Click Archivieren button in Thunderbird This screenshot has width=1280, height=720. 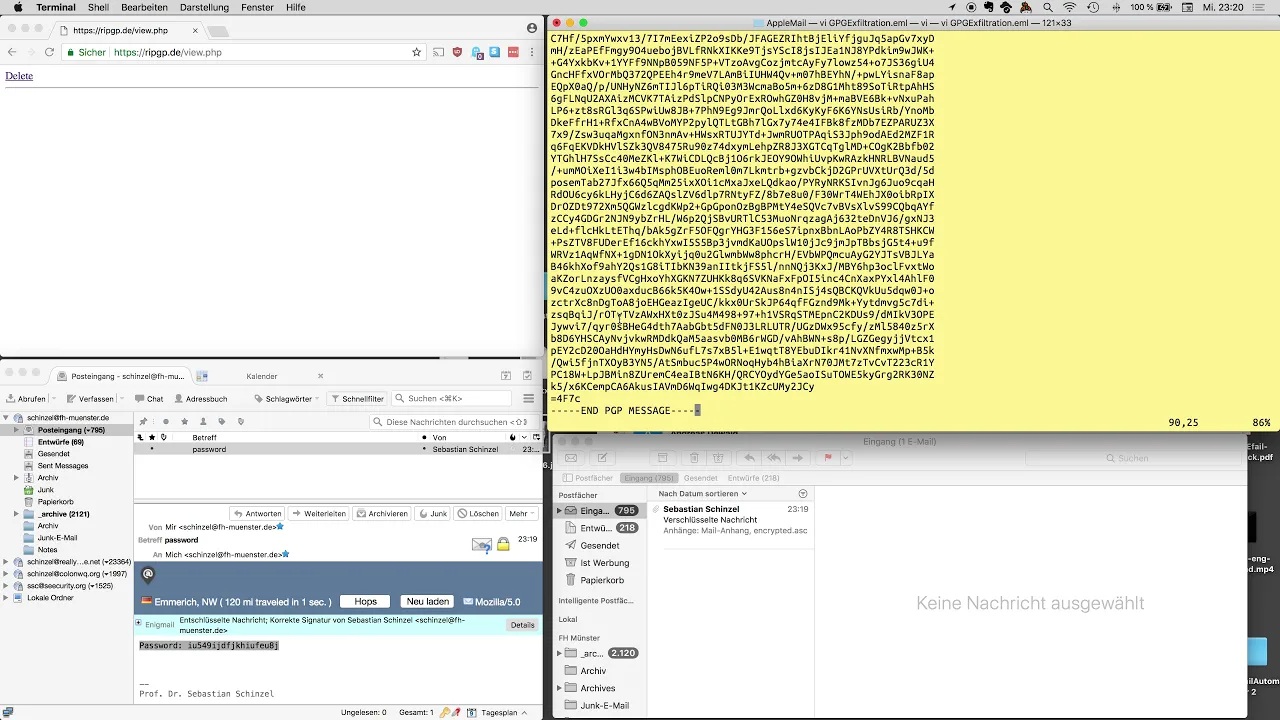[x=382, y=513]
